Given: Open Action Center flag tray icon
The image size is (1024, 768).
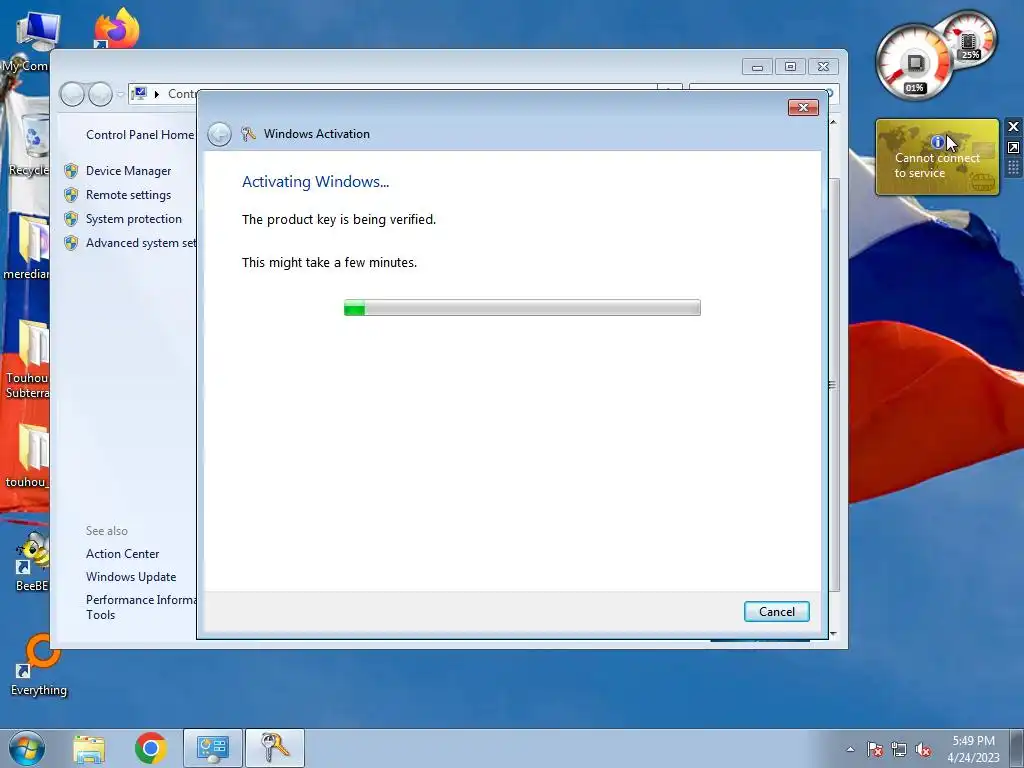Looking at the screenshot, I should click(x=875, y=749).
